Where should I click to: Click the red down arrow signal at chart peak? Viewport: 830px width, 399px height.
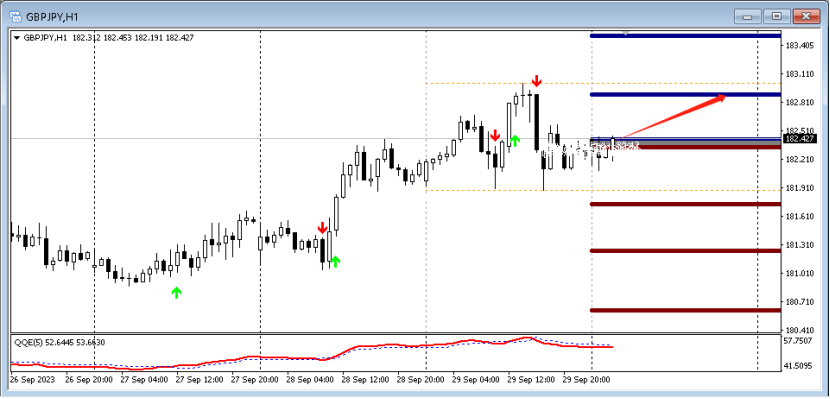point(537,81)
